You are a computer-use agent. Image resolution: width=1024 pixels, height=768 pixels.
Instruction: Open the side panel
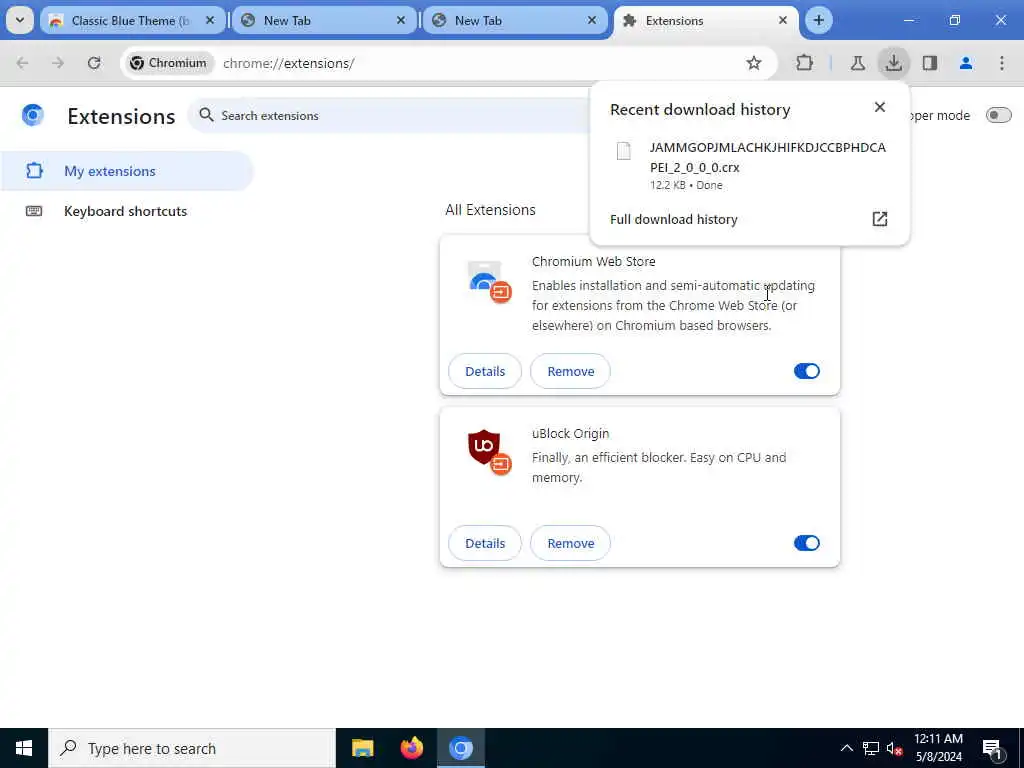click(930, 63)
